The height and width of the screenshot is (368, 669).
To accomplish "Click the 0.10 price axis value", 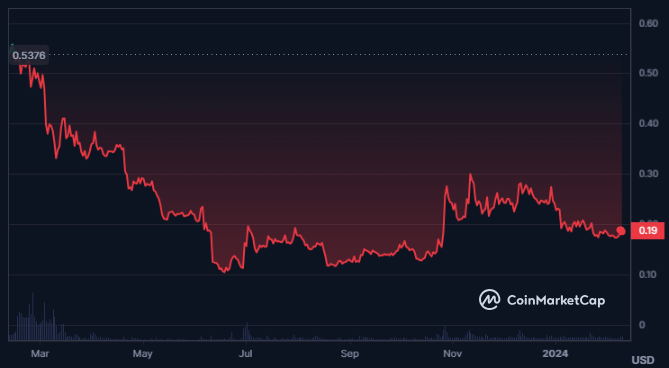I will [648, 274].
